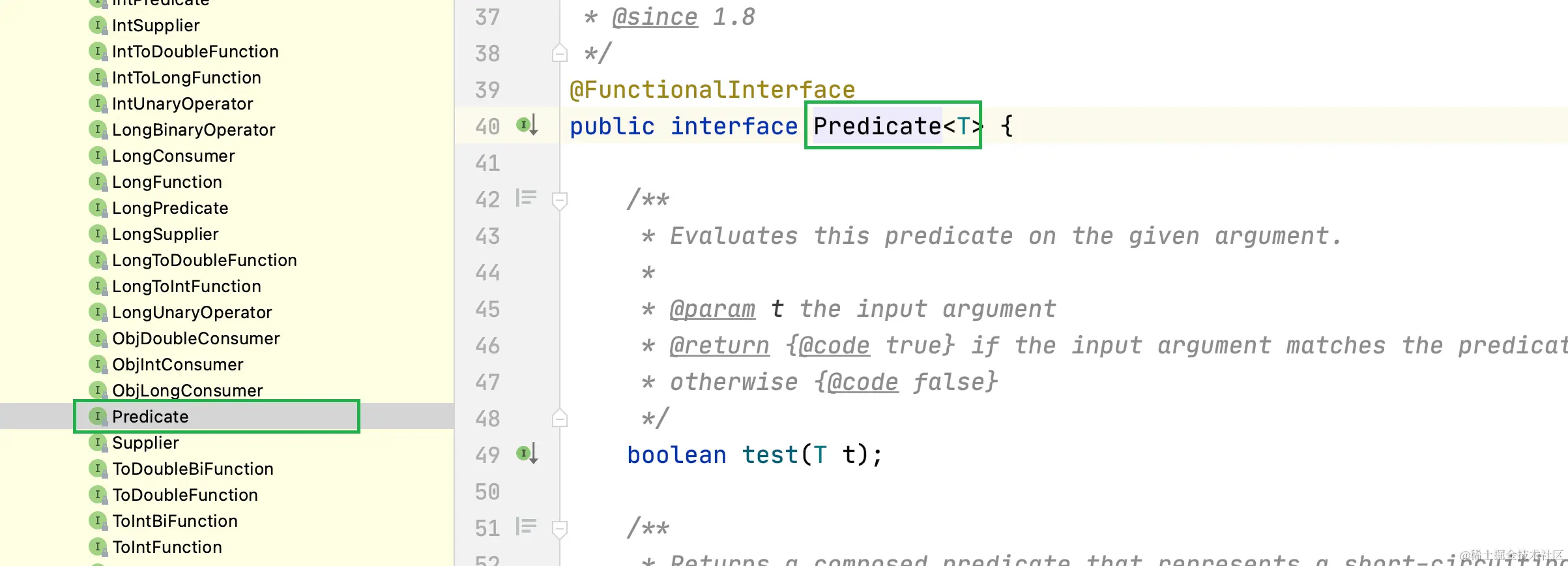Click the fold end marker on line 48
Screen dimensions: 1568x566
pos(559,418)
